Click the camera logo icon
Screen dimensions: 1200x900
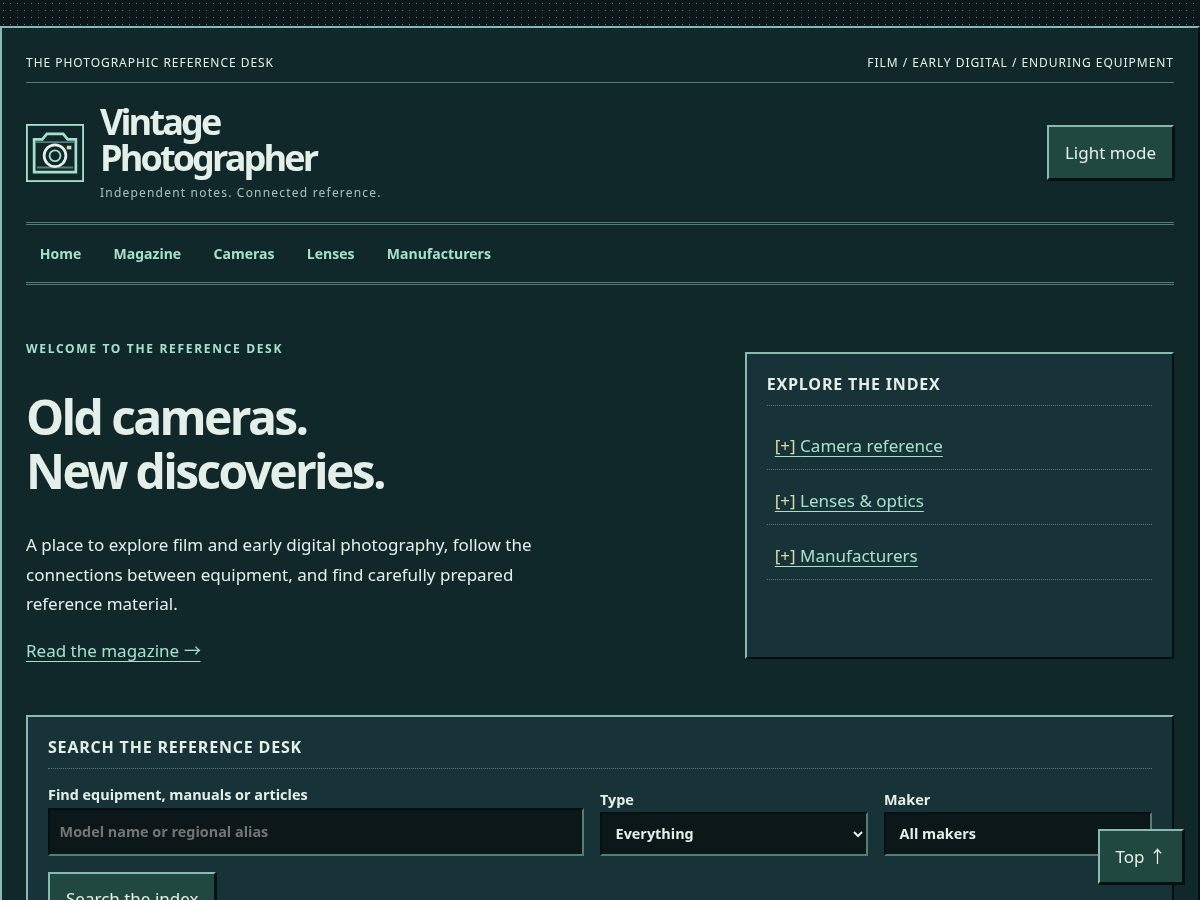point(55,153)
